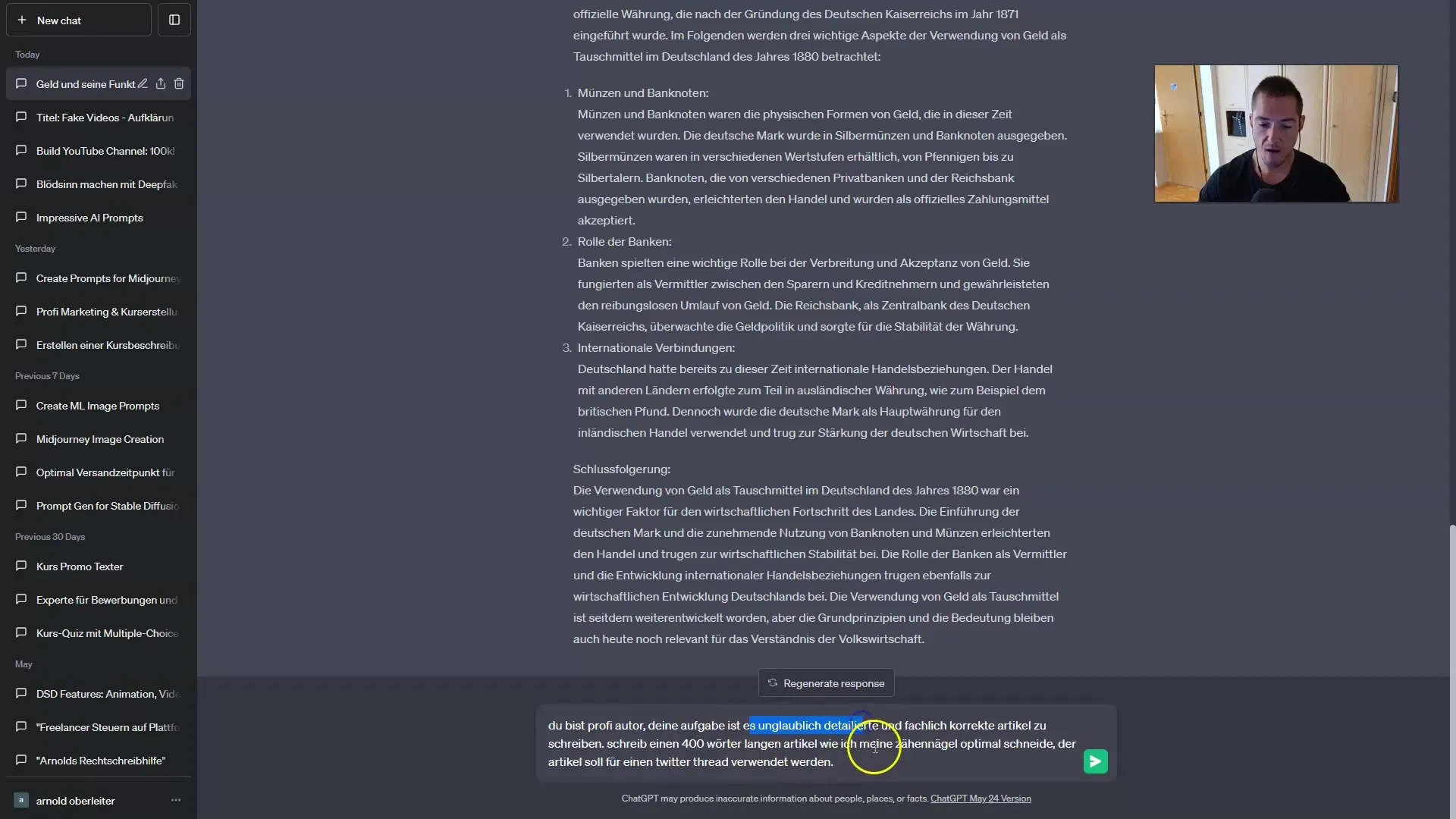Image resolution: width=1456 pixels, height=819 pixels.
Task: Expand the 'Previous 7 Days' section
Action: tap(47, 375)
